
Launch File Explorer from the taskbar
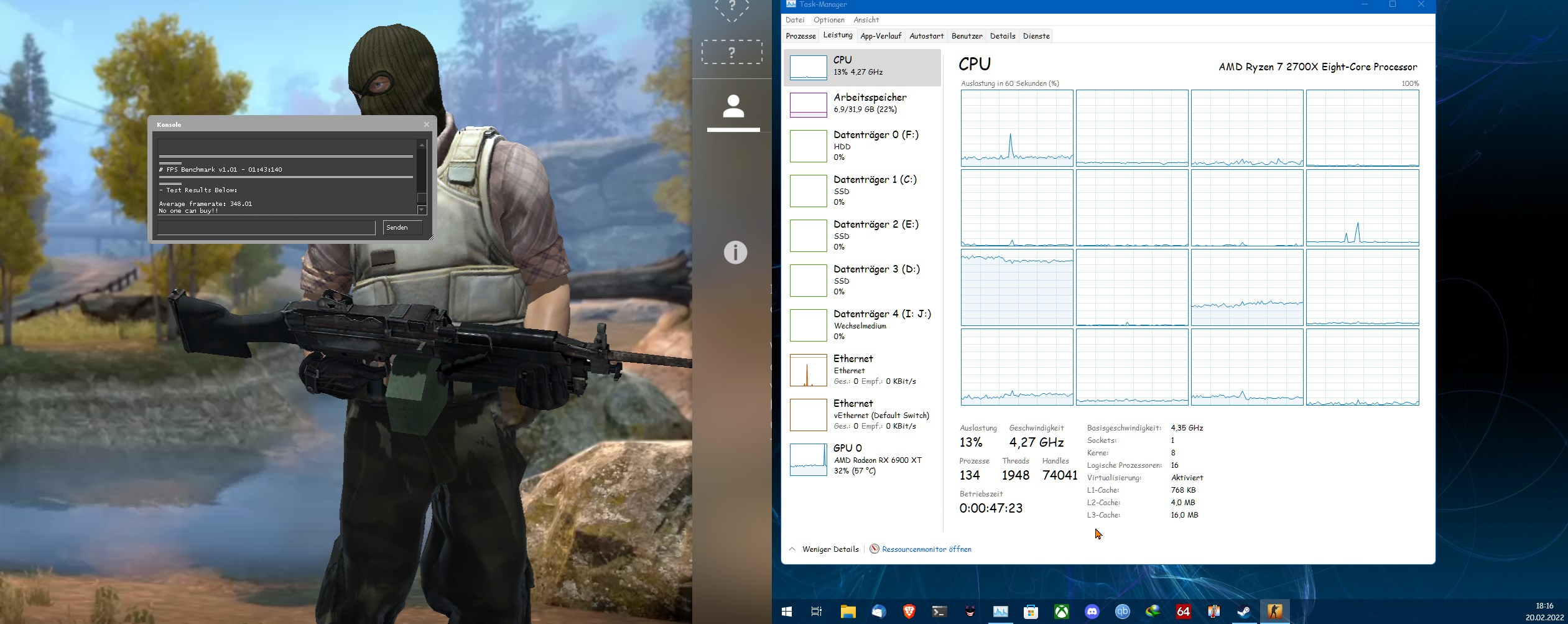pos(848,612)
